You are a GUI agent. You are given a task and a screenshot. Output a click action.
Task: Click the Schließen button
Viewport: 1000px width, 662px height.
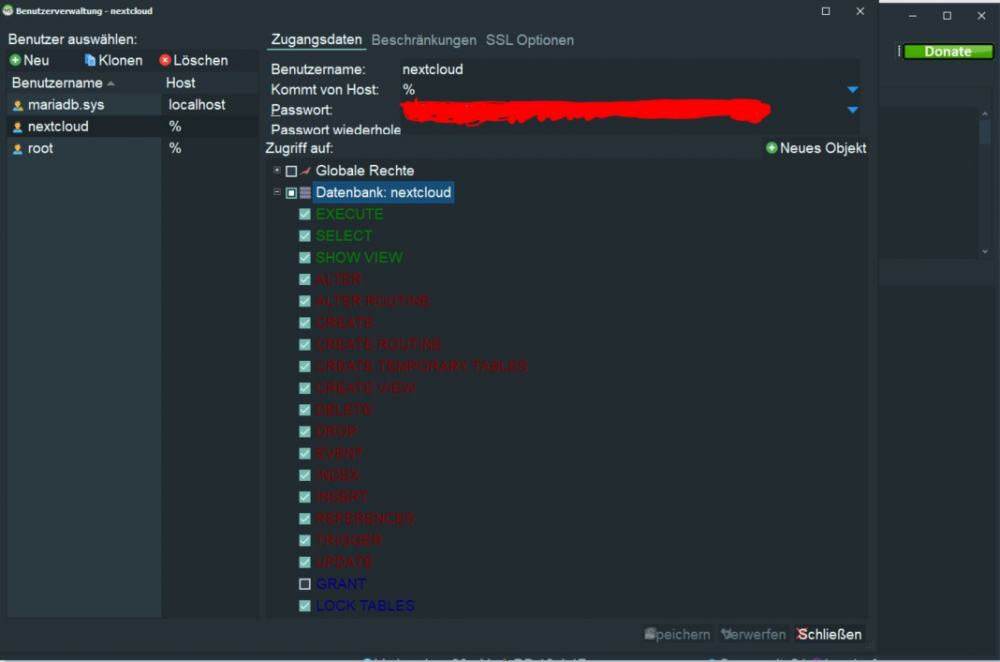(x=829, y=635)
